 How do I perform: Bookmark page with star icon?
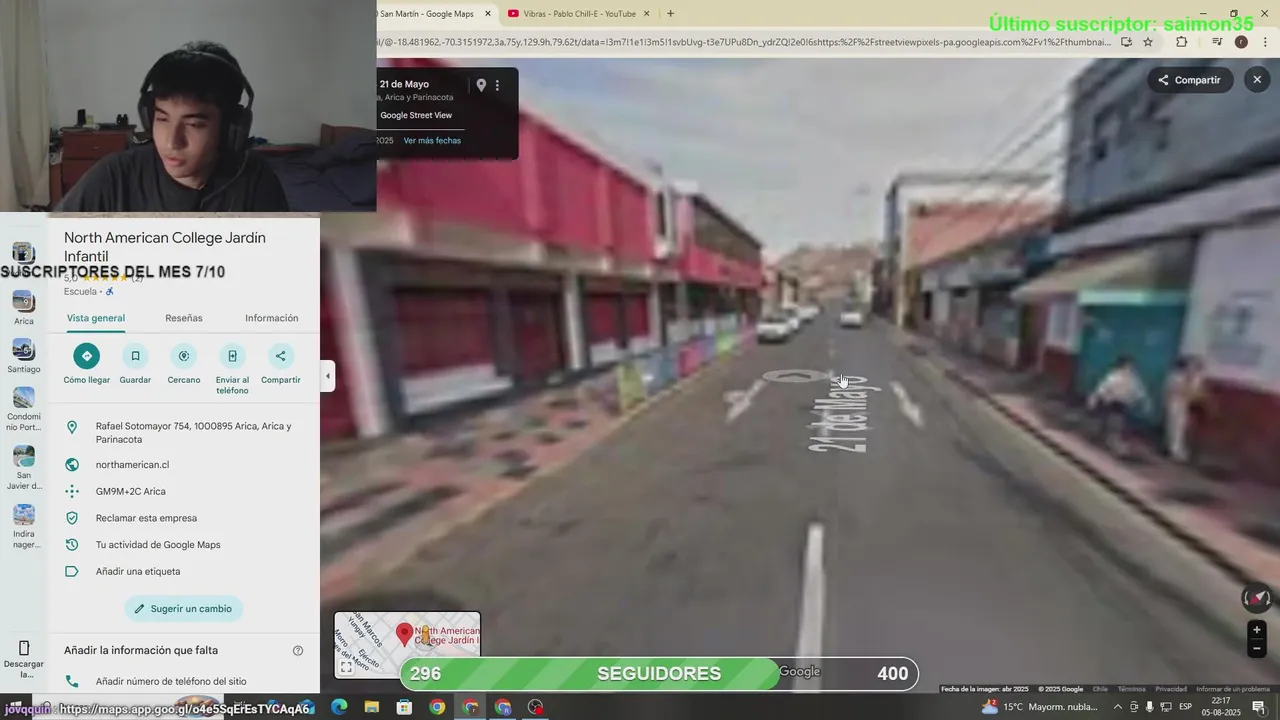point(1148,42)
